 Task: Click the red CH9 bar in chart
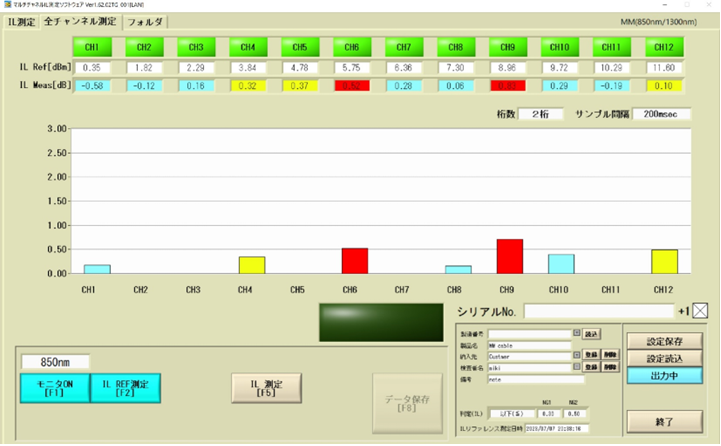click(x=507, y=256)
